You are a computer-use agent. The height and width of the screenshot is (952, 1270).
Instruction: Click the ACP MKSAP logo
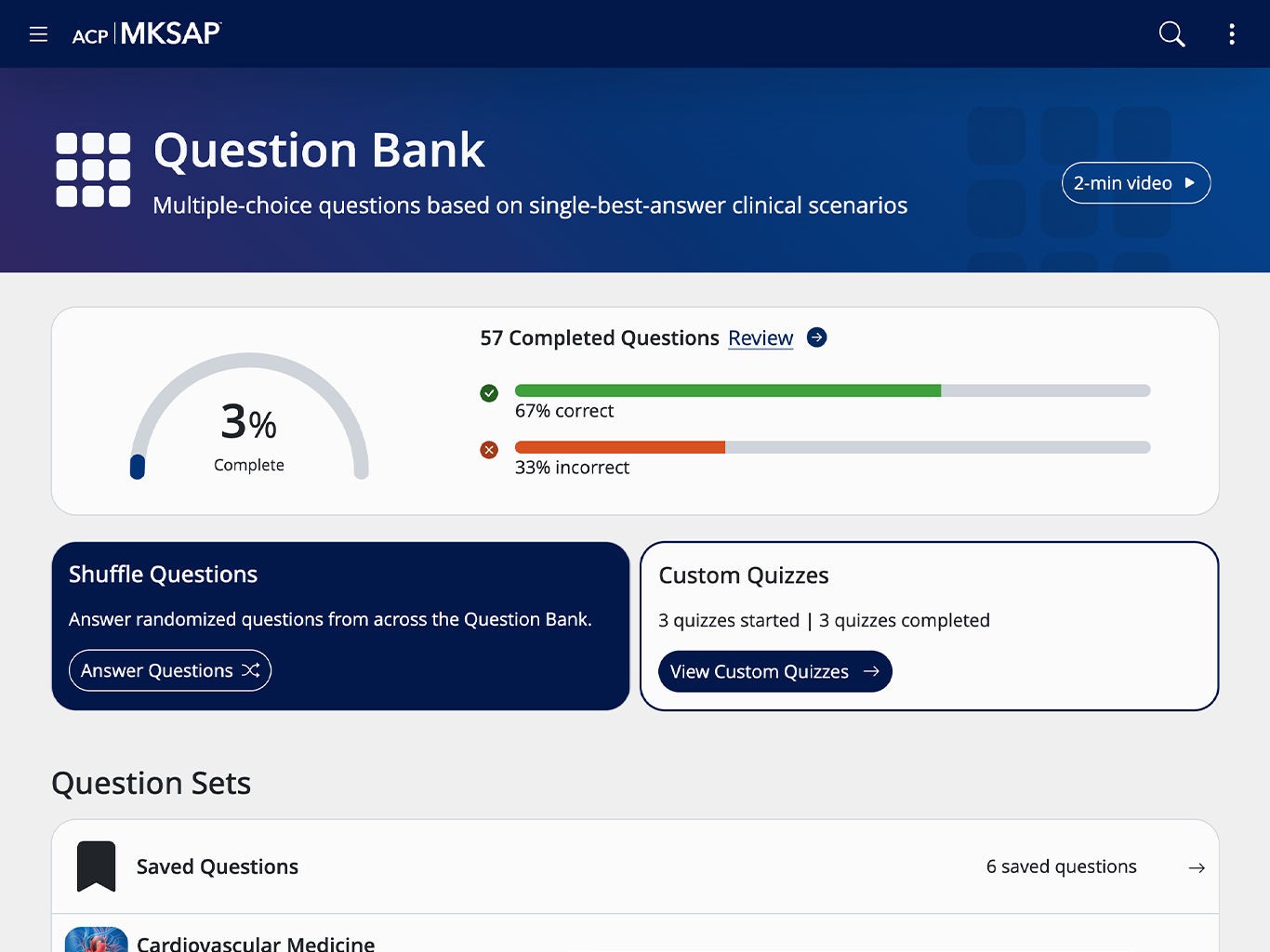(x=147, y=34)
